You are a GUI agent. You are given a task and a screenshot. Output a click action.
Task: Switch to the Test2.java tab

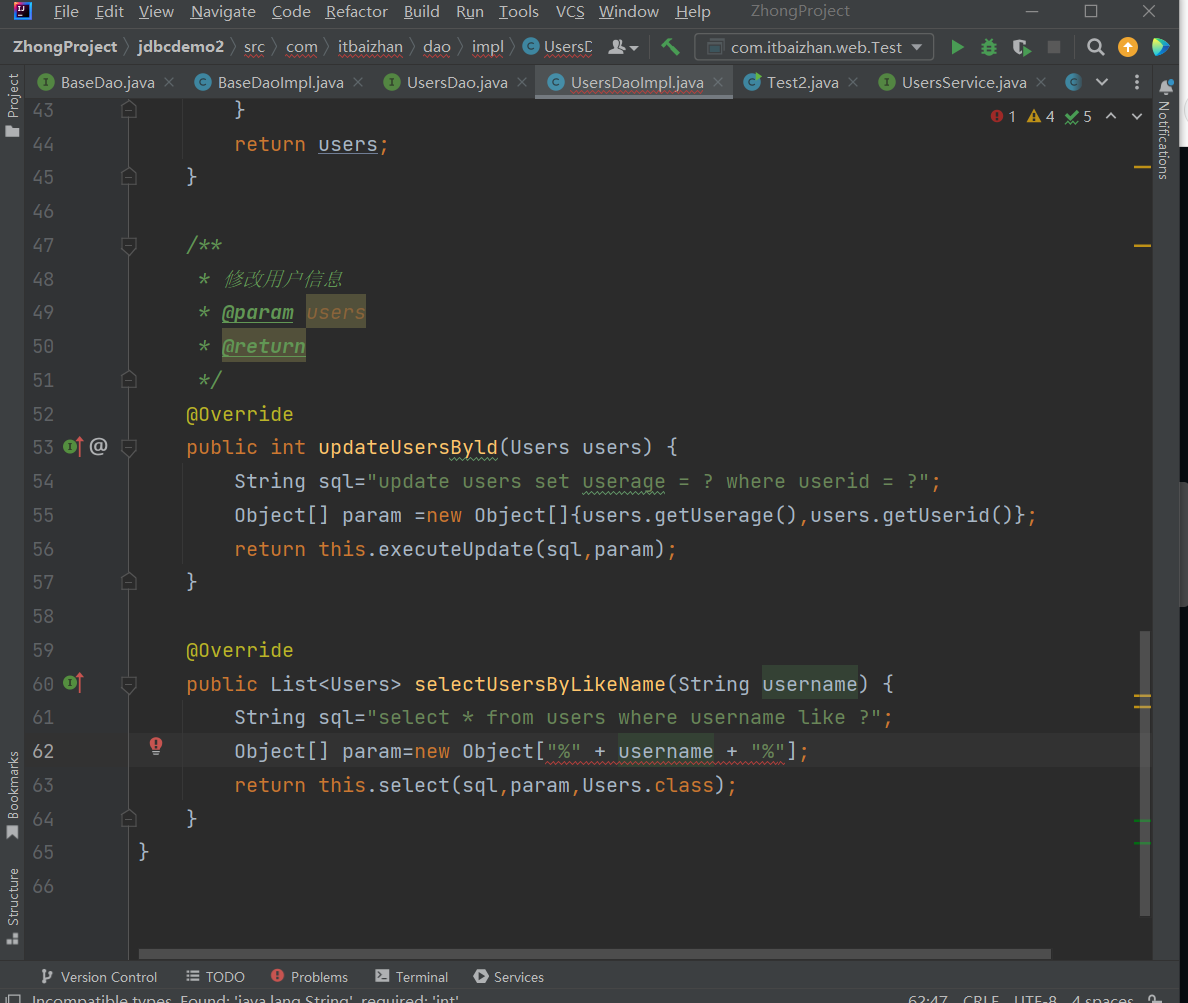pos(802,82)
